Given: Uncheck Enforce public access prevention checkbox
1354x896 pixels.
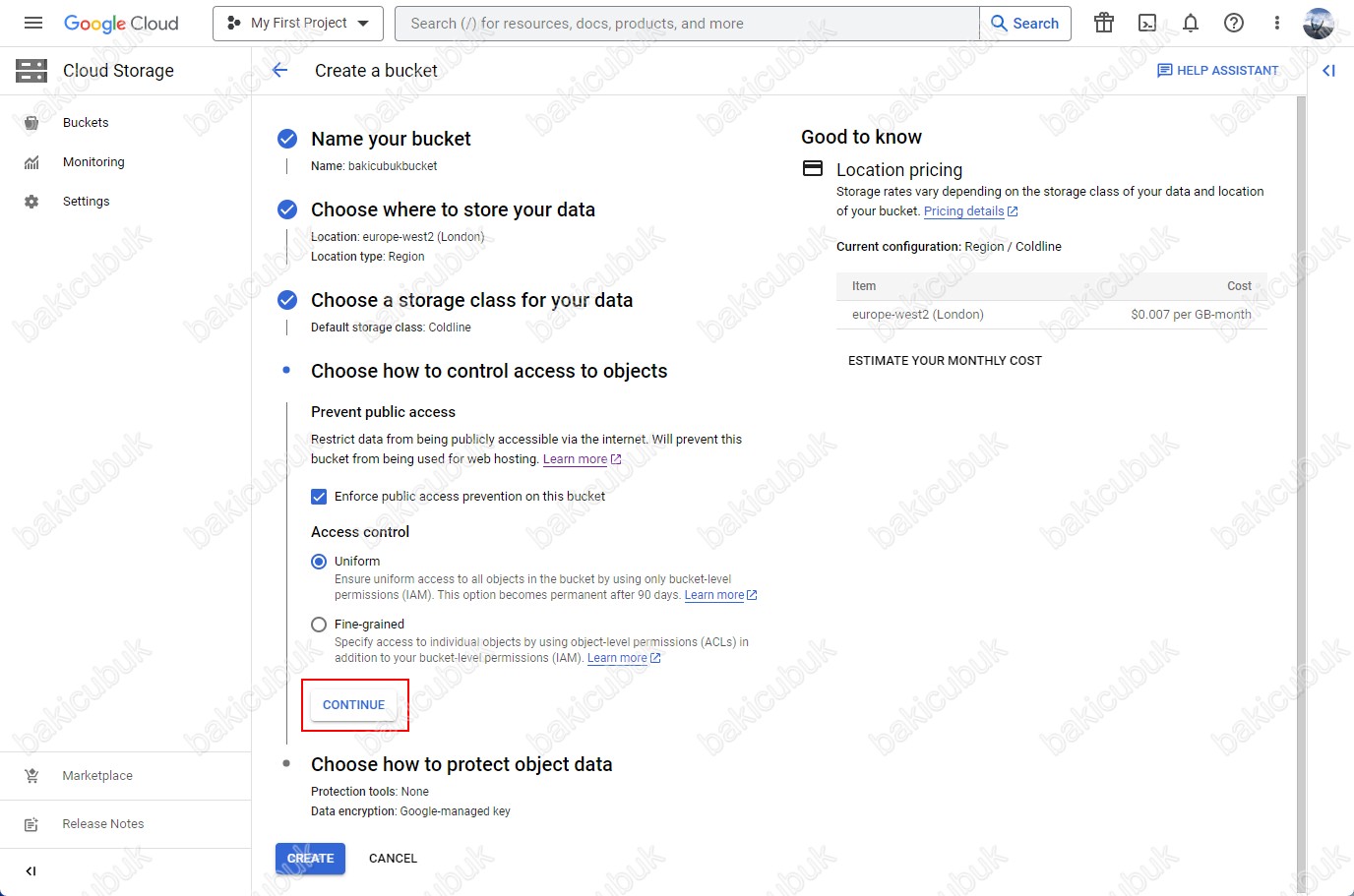Looking at the screenshot, I should 319,497.
